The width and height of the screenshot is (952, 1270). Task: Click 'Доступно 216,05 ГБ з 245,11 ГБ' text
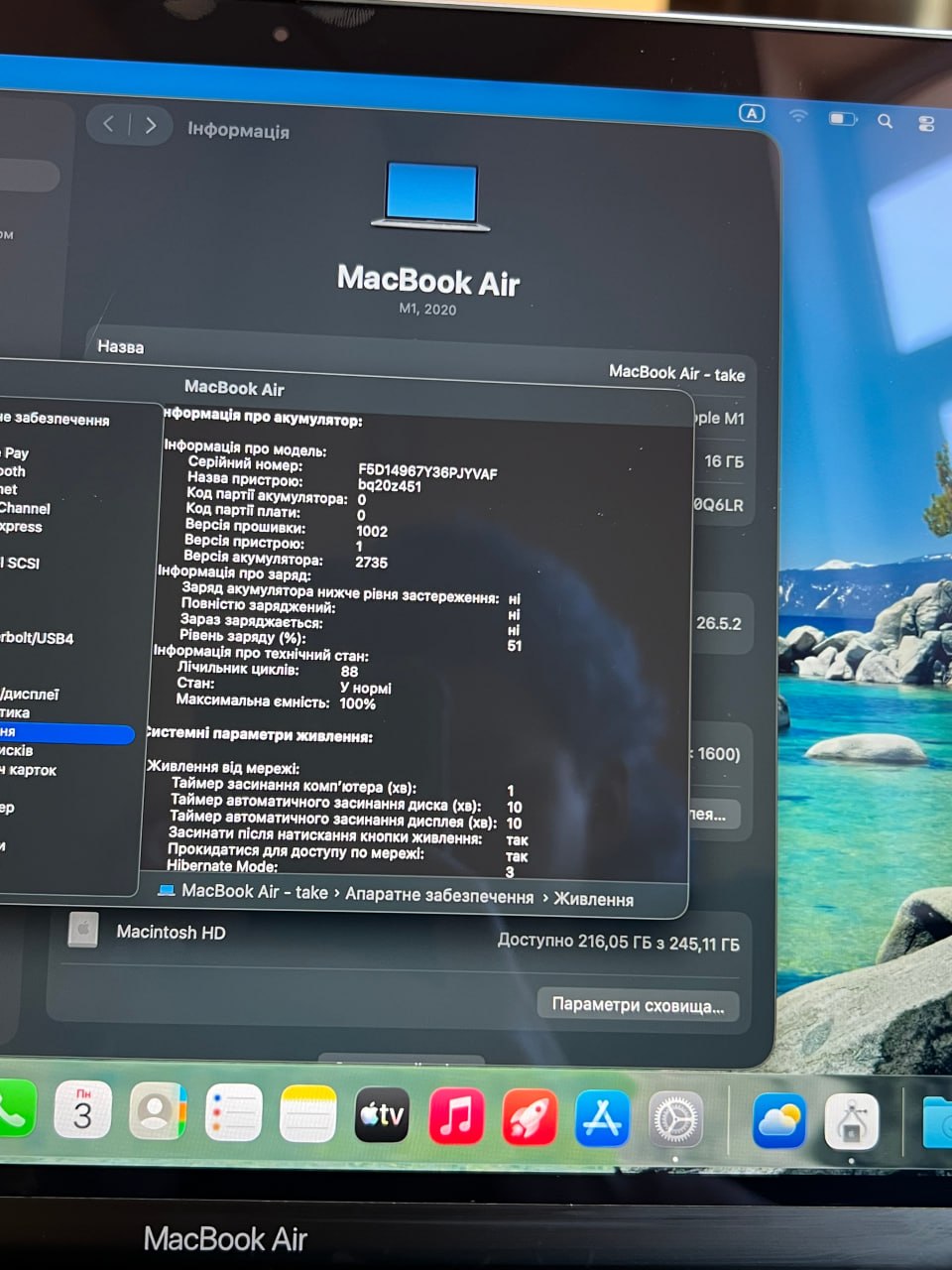[619, 943]
